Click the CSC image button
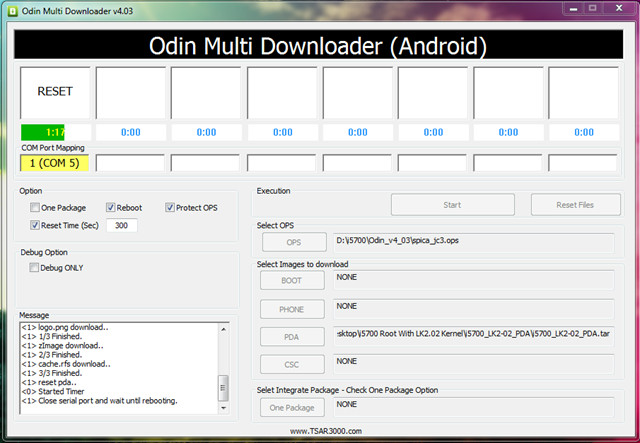This screenshot has height=443, width=640. [292, 364]
